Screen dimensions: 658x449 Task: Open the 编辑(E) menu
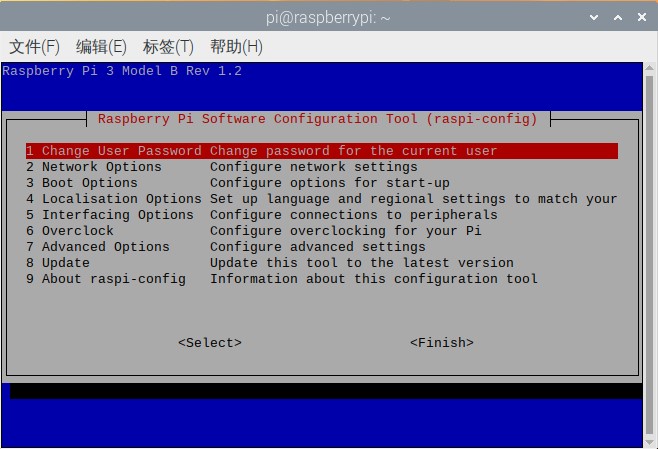101,47
